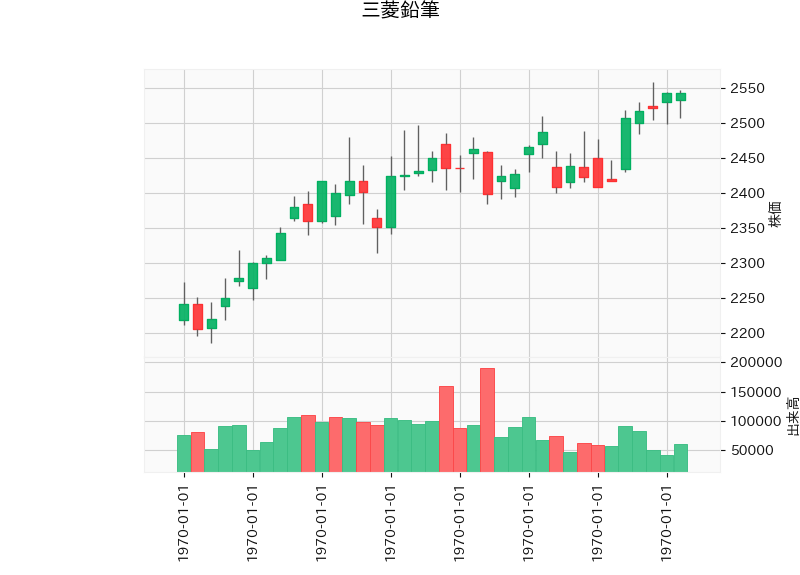
Task: Click the 150000 volume tick label
Action: click(756, 392)
